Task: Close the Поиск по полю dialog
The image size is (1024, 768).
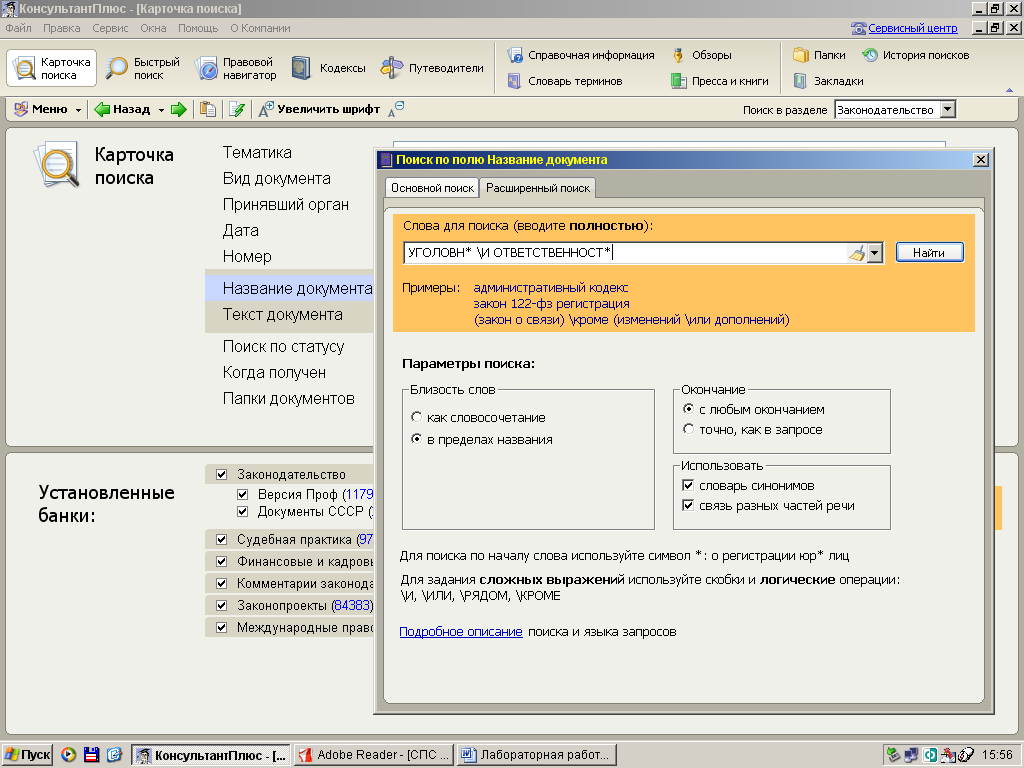Action: 980,159
